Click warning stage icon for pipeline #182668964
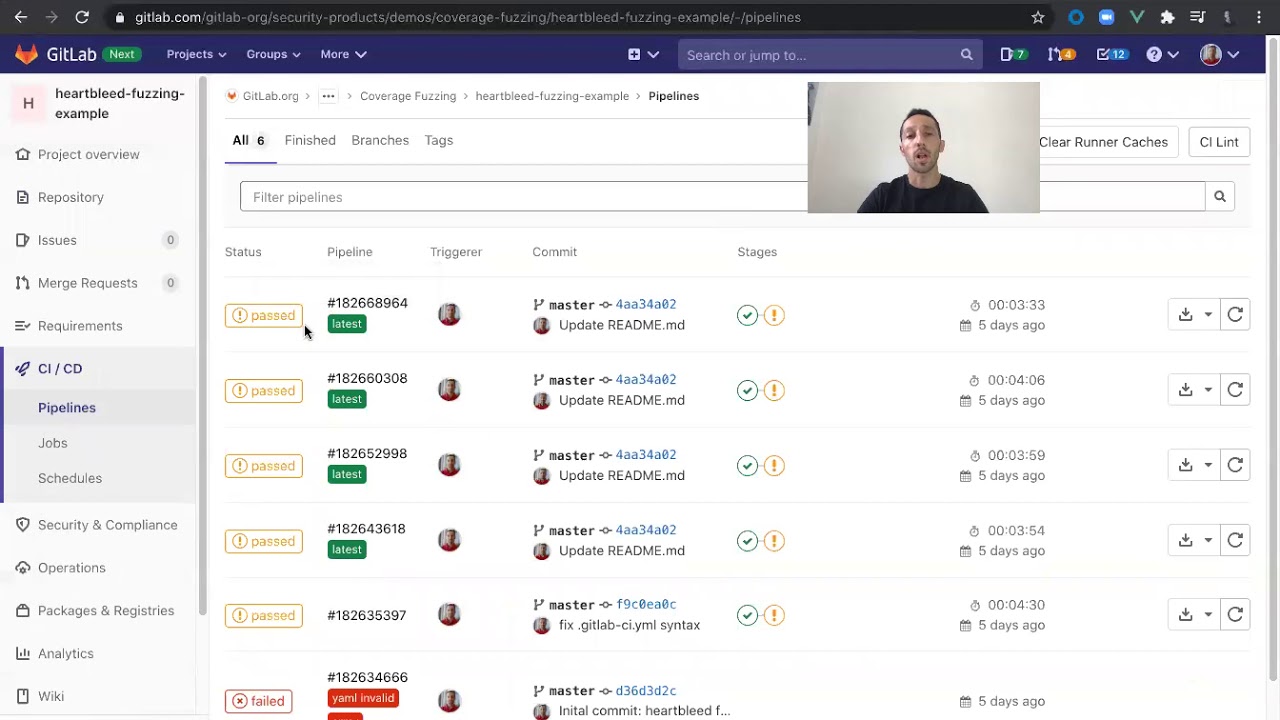 coord(774,315)
